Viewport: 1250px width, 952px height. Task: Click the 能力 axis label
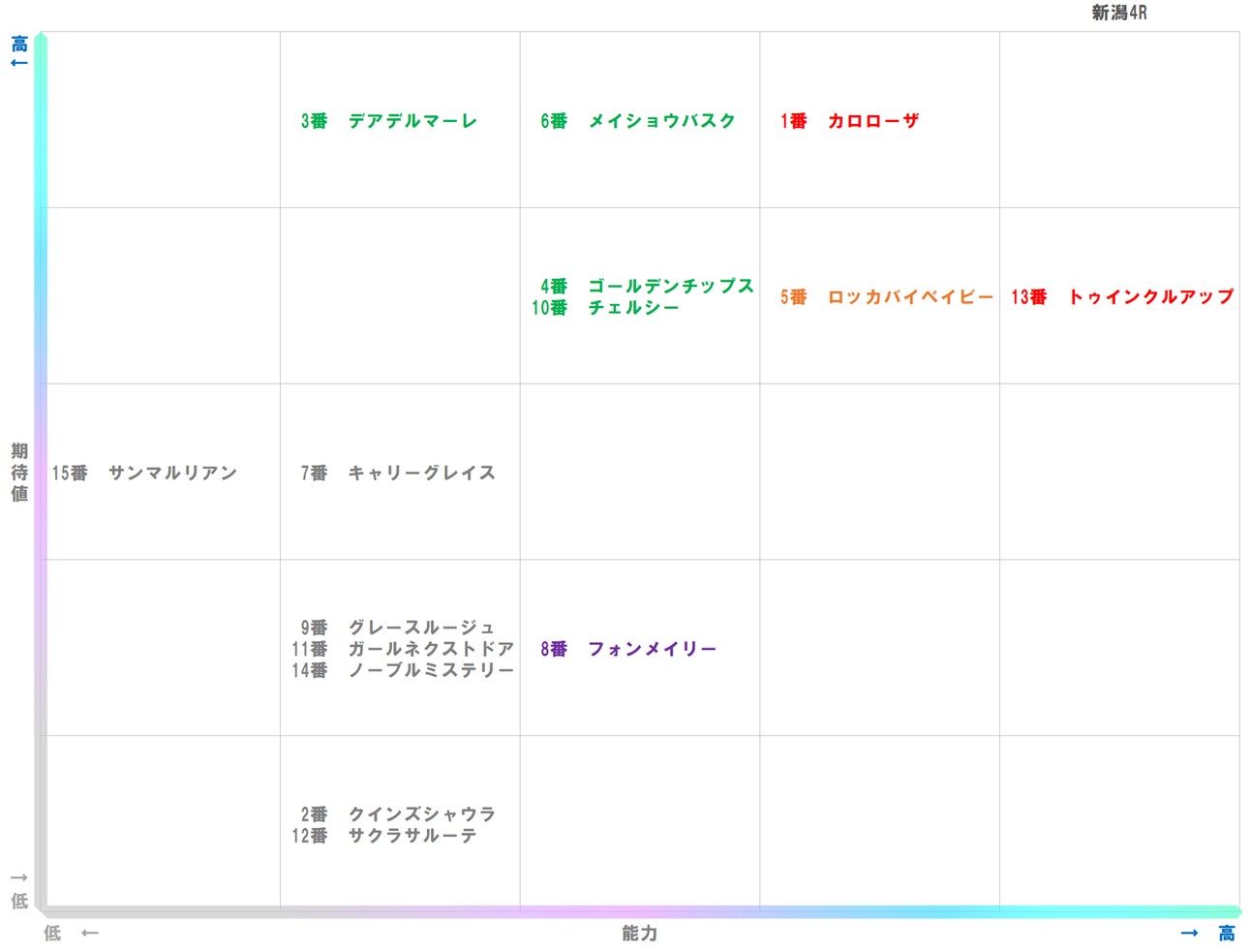(x=639, y=933)
